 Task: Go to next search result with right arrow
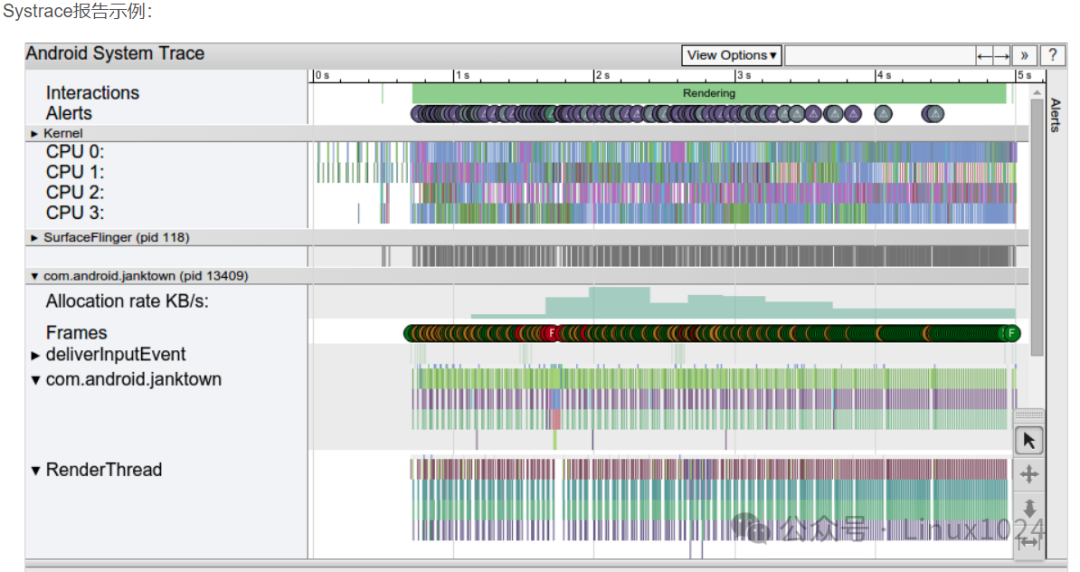tap(1002, 56)
